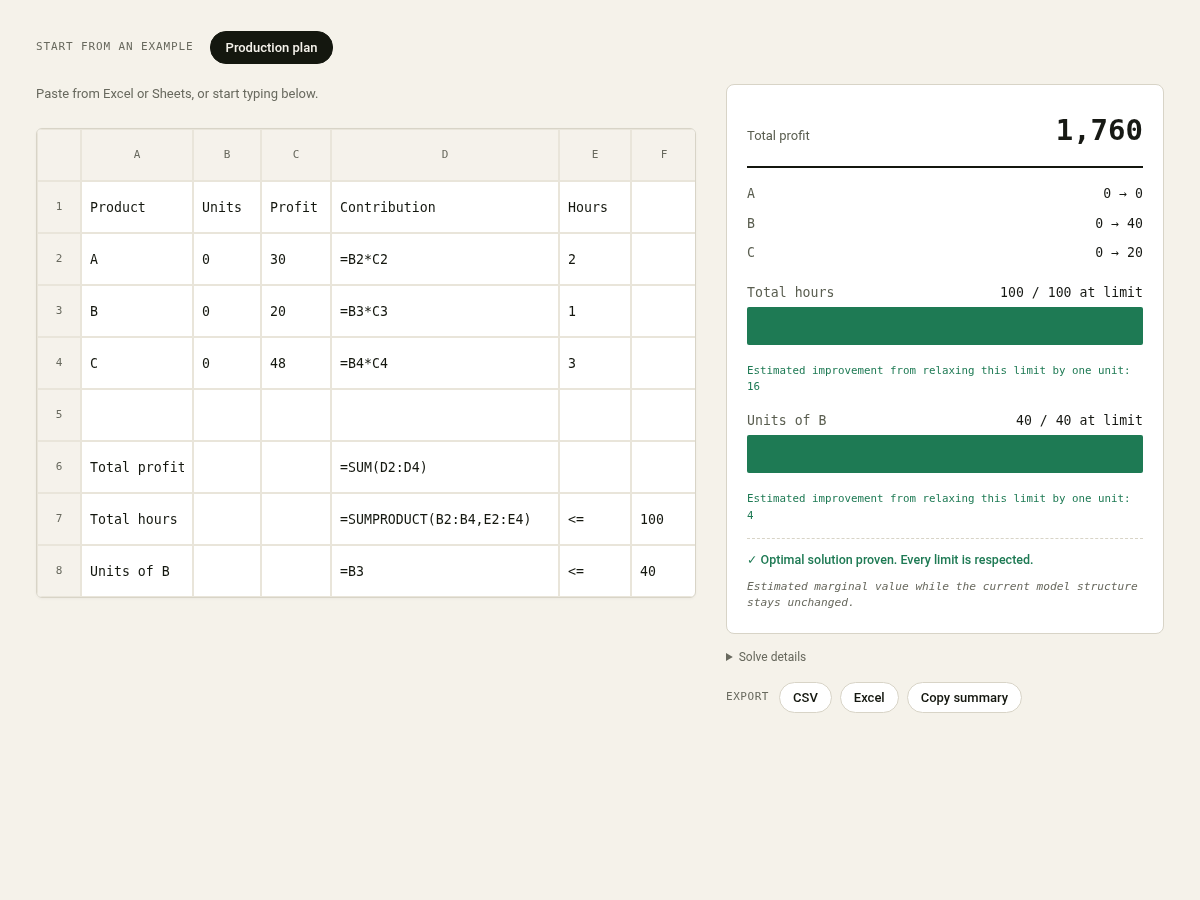Select product A name cell
This screenshot has height=900, width=1200.
tap(137, 259)
